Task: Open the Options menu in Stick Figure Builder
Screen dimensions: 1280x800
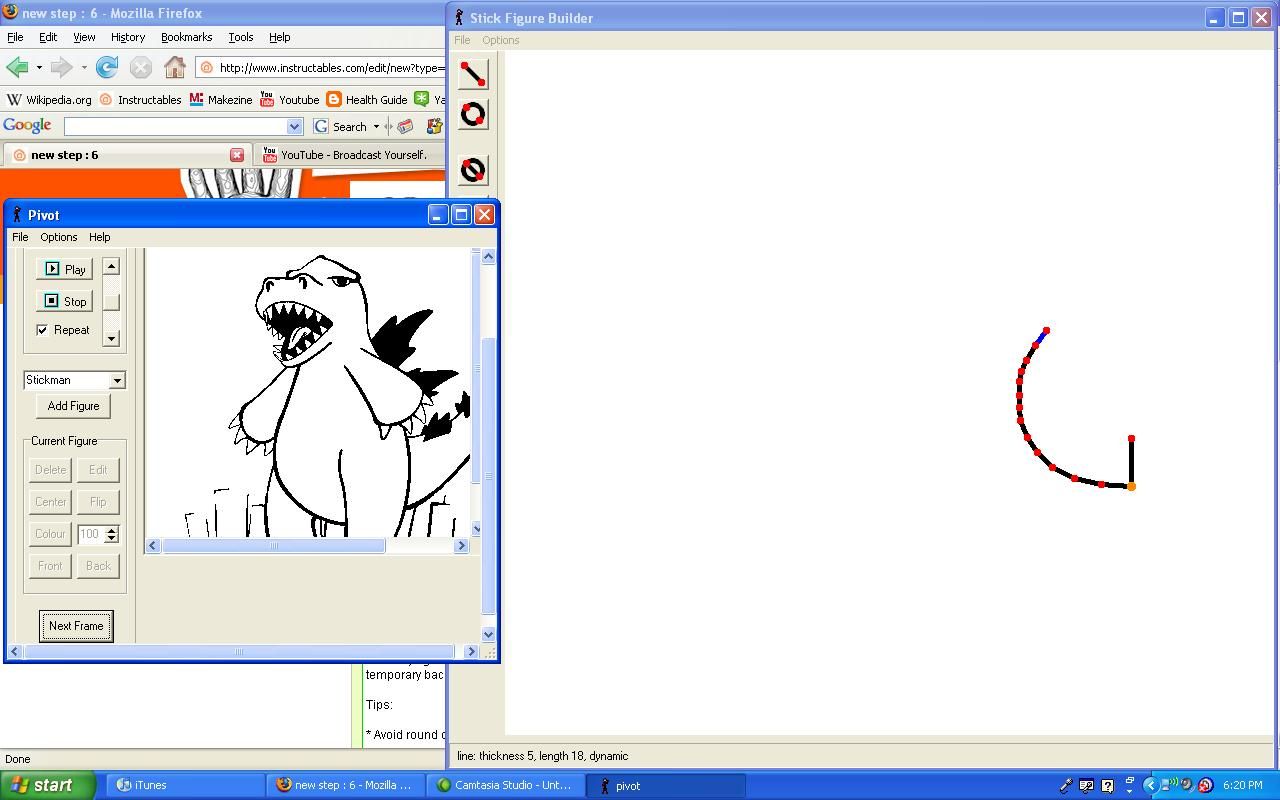Action: tap(500, 40)
